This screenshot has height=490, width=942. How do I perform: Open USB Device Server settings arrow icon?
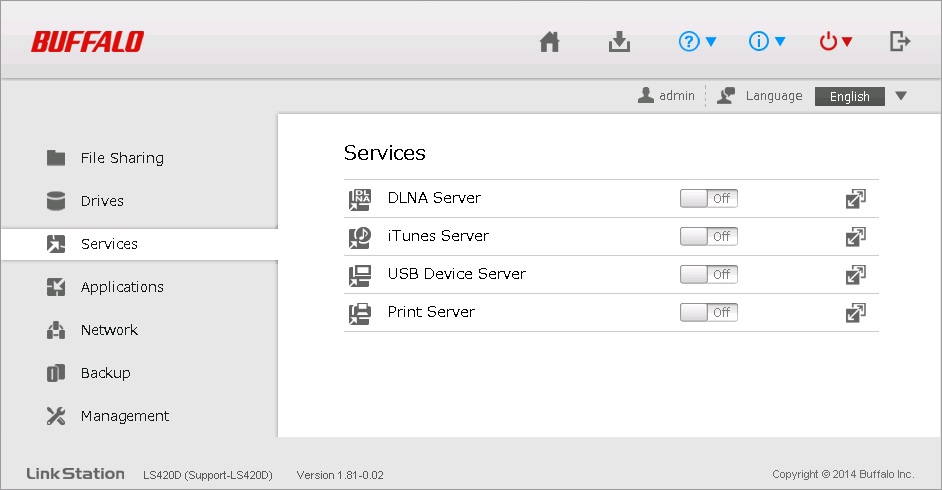pos(855,275)
